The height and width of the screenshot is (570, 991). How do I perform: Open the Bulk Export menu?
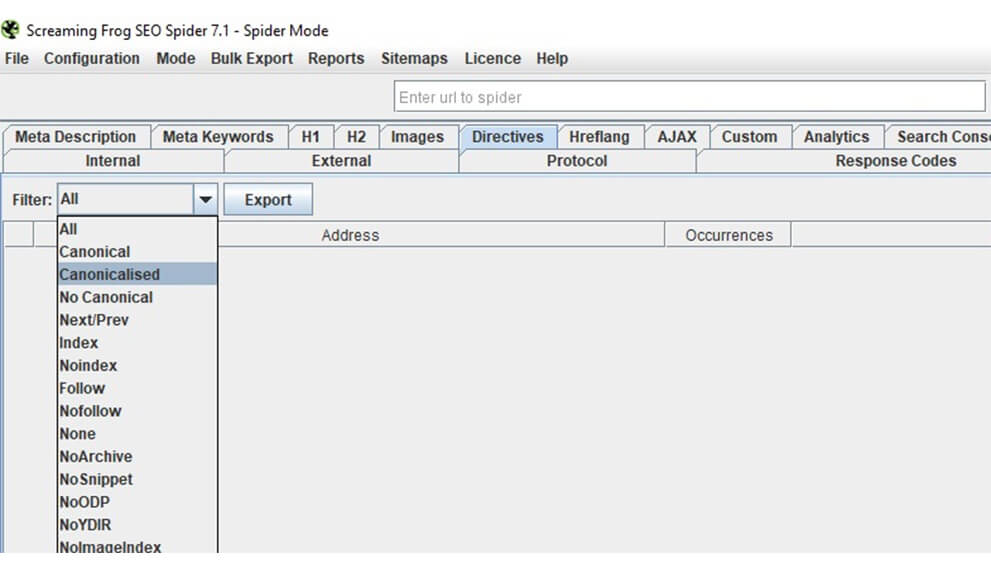point(252,58)
